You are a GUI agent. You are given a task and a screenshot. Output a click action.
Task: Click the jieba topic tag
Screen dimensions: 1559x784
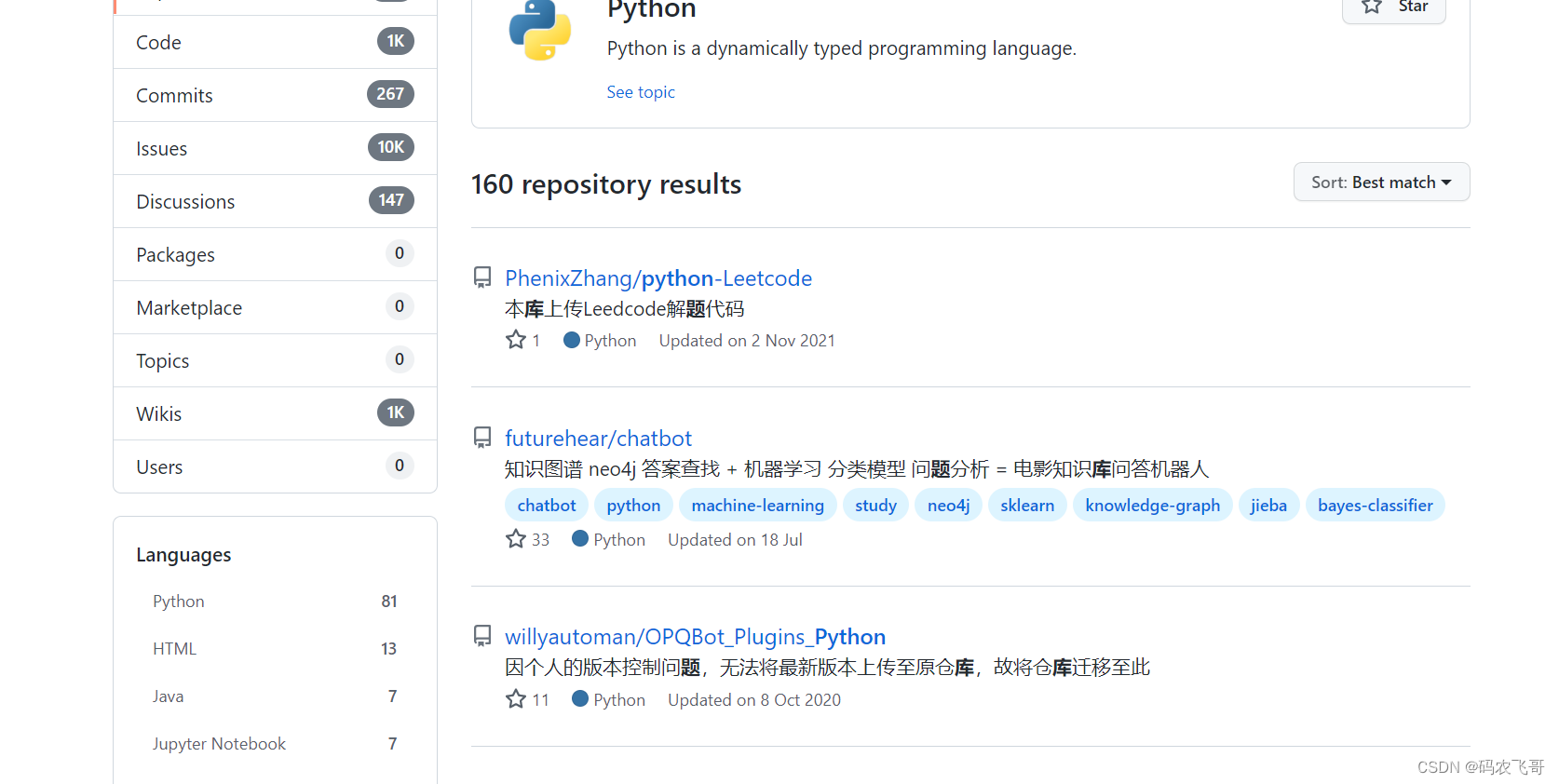tap(1268, 505)
